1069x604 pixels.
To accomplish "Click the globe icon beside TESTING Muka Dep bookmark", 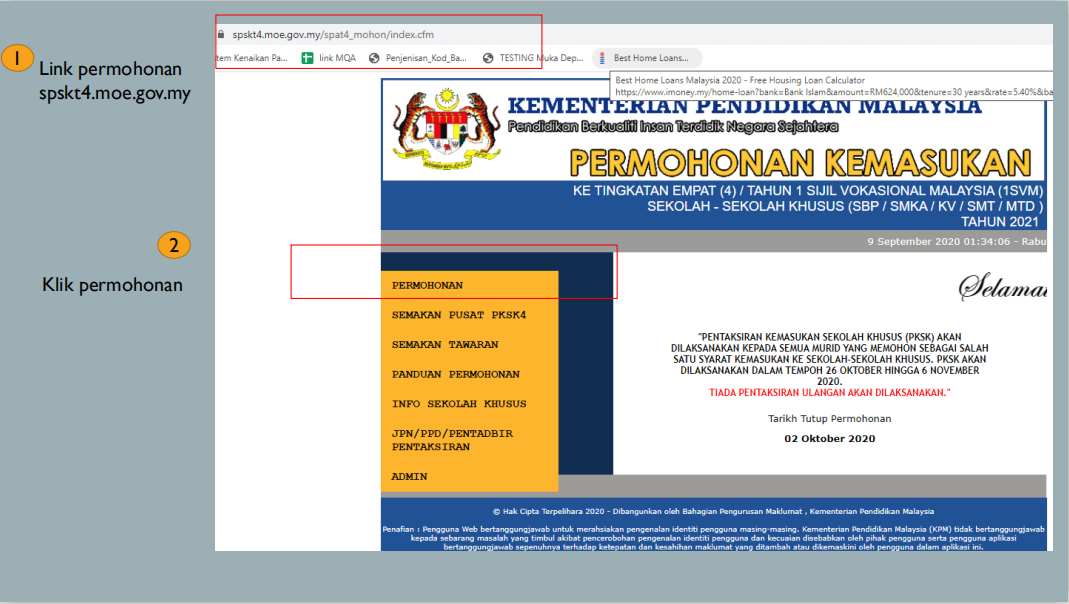I will click(488, 58).
